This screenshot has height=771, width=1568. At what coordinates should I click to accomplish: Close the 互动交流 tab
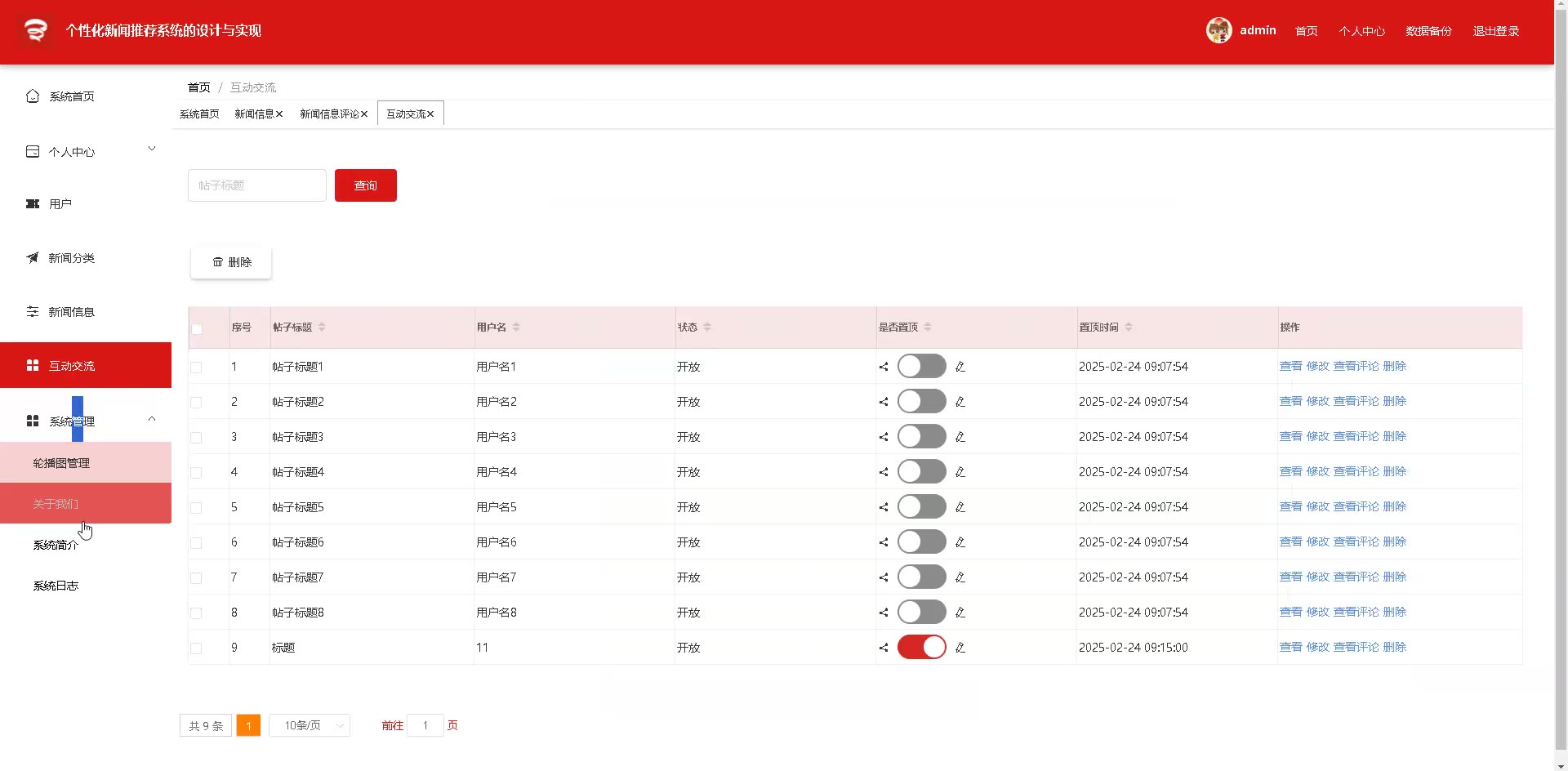[430, 114]
